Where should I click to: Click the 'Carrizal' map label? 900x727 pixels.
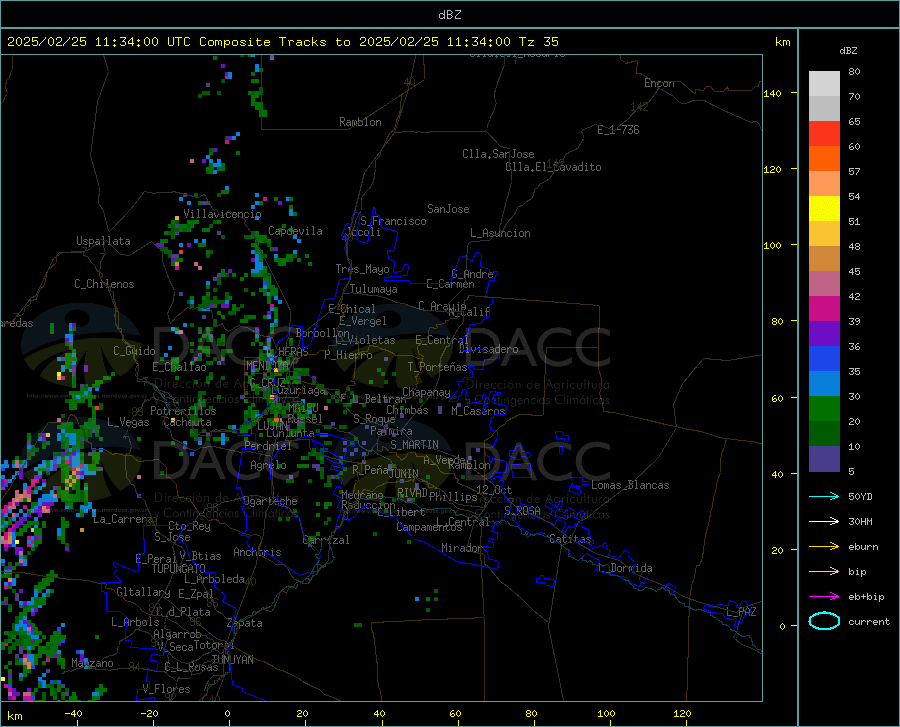point(326,540)
